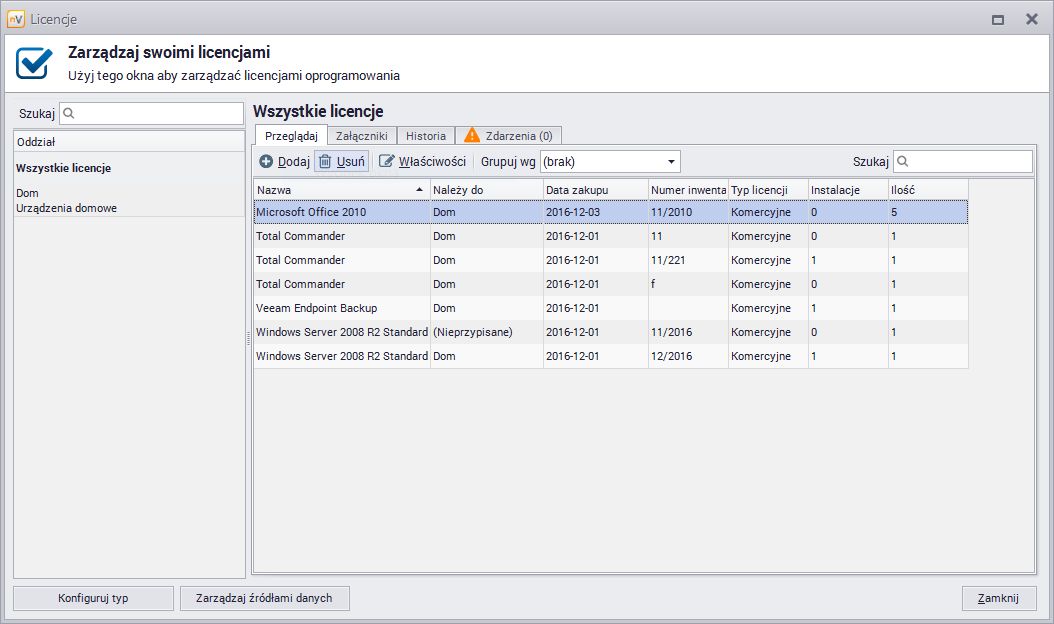
Task: Select Urządzenia domowe in left list
Action: tap(67, 208)
